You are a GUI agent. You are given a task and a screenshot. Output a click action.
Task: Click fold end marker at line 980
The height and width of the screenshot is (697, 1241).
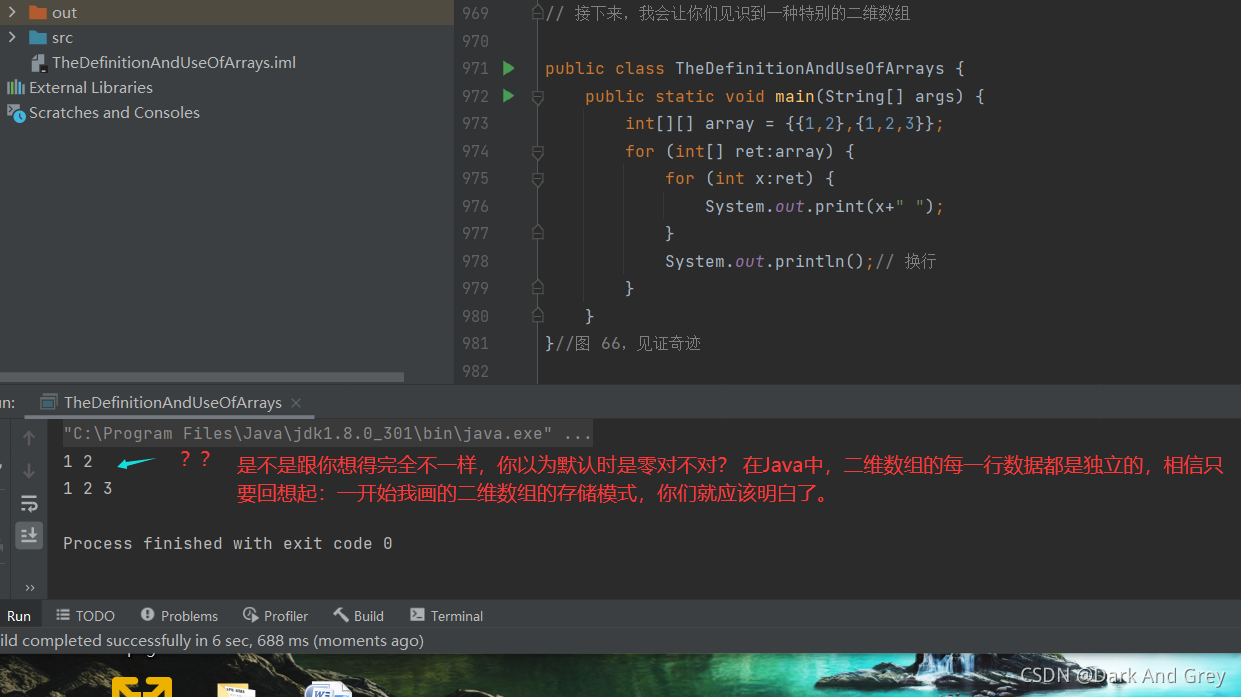[538, 316]
